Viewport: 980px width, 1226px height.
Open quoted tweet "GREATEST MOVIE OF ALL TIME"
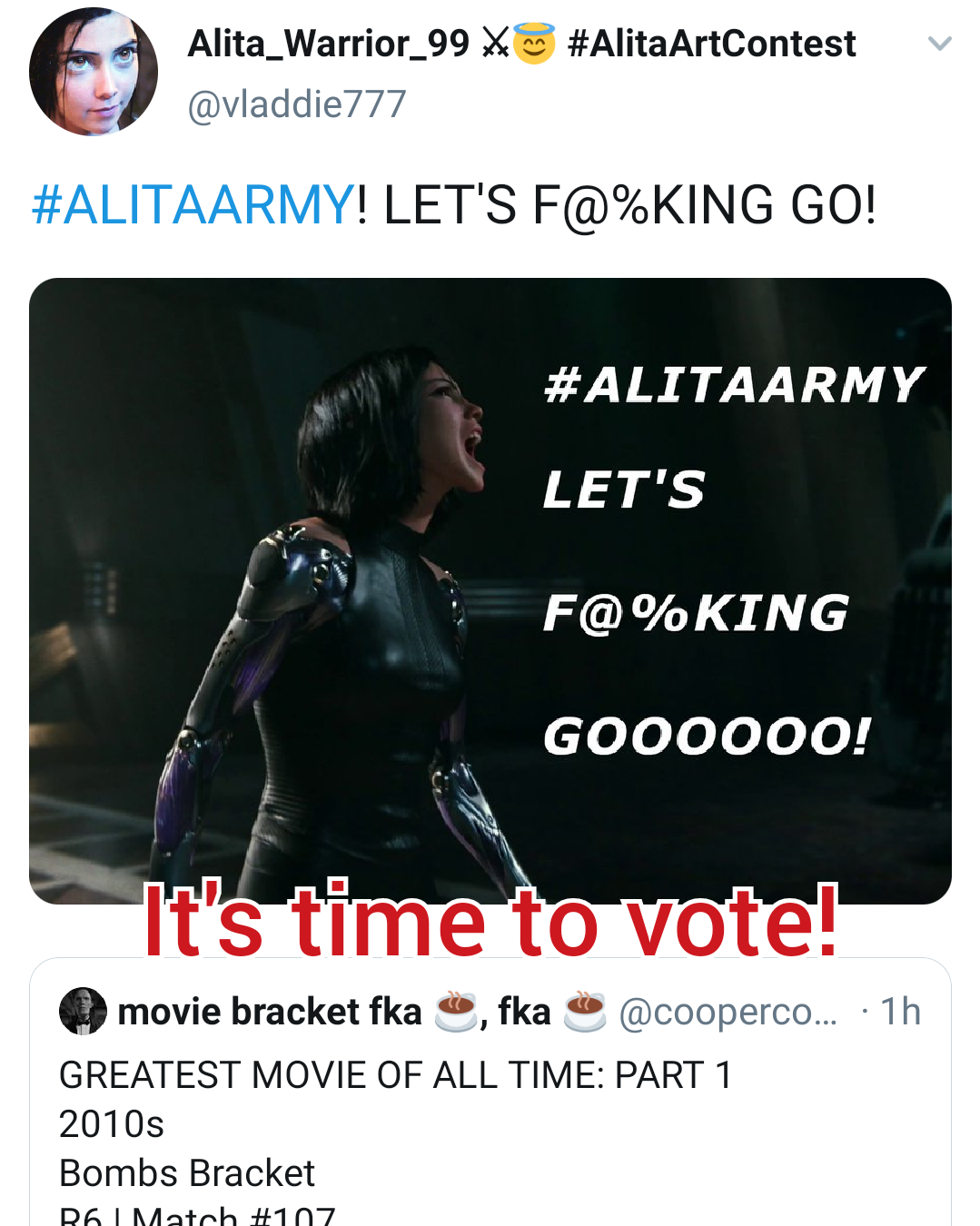pyautogui.click(x=395, y=1075)
